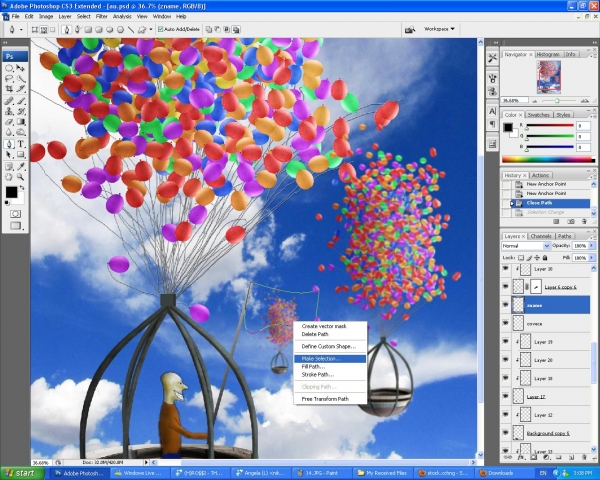
Task: Hide Layer 30 with its eye icon
Action: click(x=506, y=269)
